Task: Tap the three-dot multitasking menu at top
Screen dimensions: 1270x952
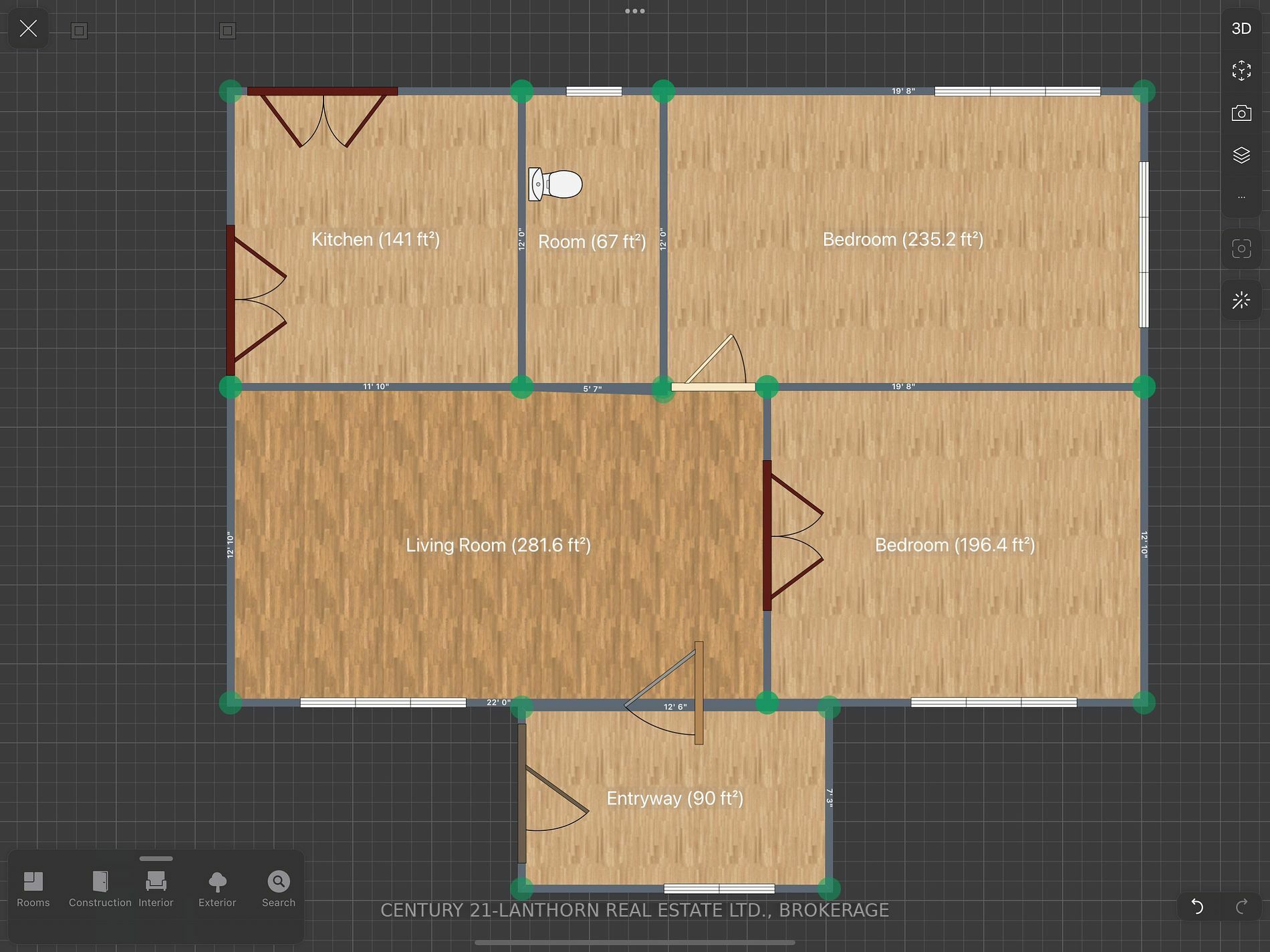Action: pos(635,11)
